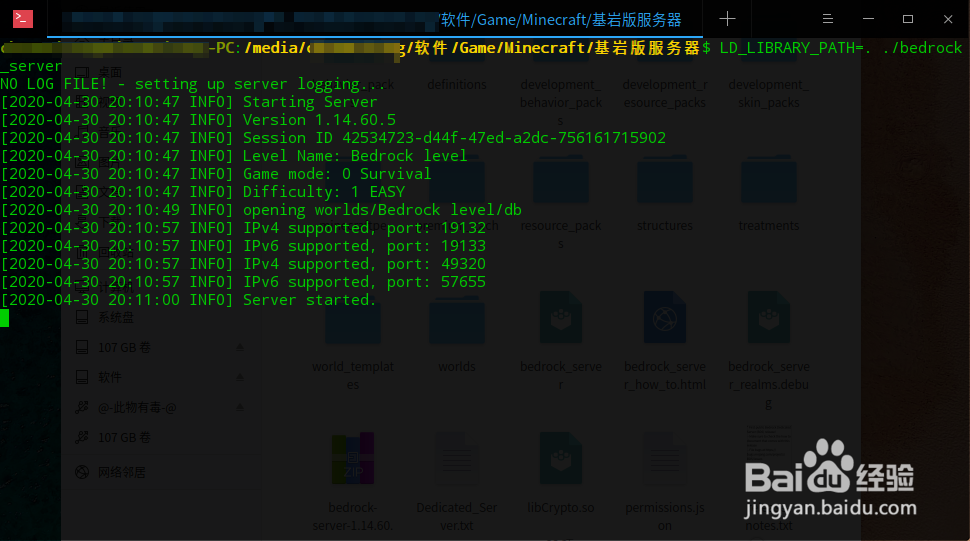
Task: Open the terminal hamburger menu
Action: click(x=828, y=19)
